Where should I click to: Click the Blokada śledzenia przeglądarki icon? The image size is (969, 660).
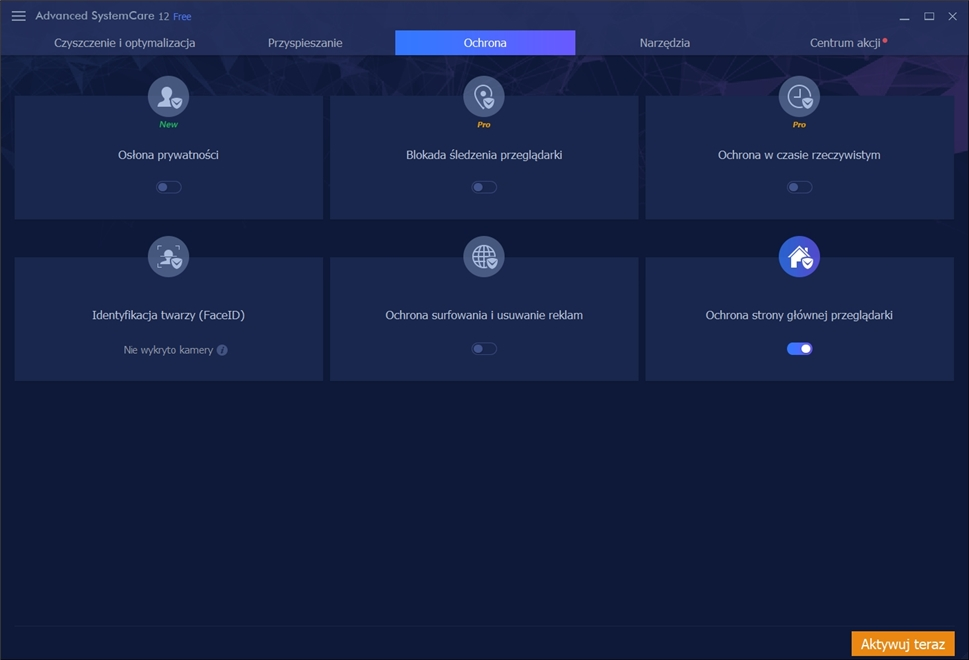tap(484, 97)
